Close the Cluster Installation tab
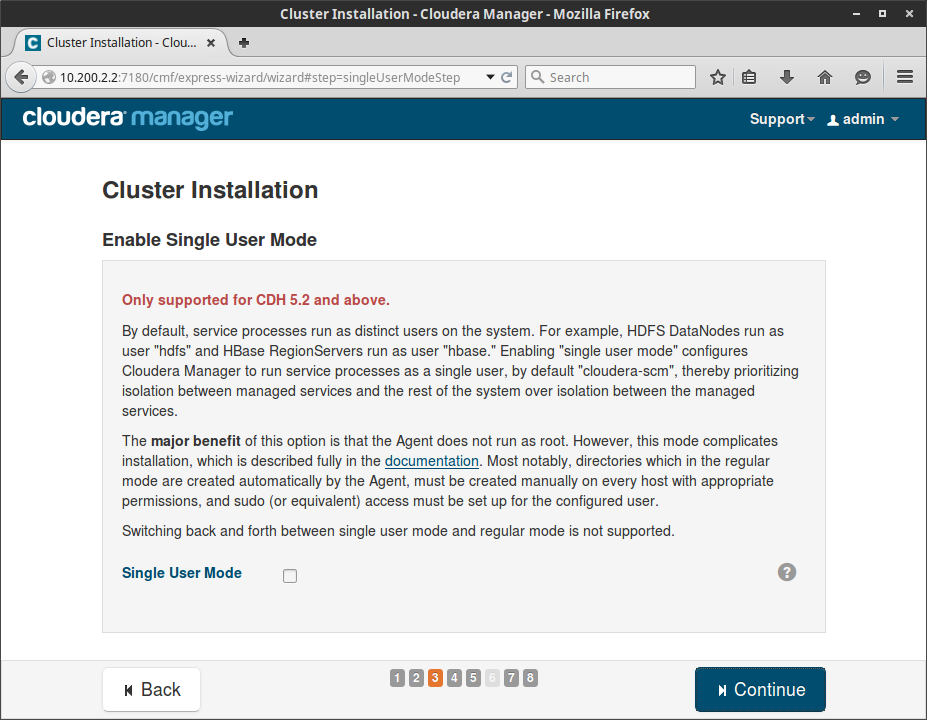The height and width of the screenshot is (720, 927). pos(210,43)
